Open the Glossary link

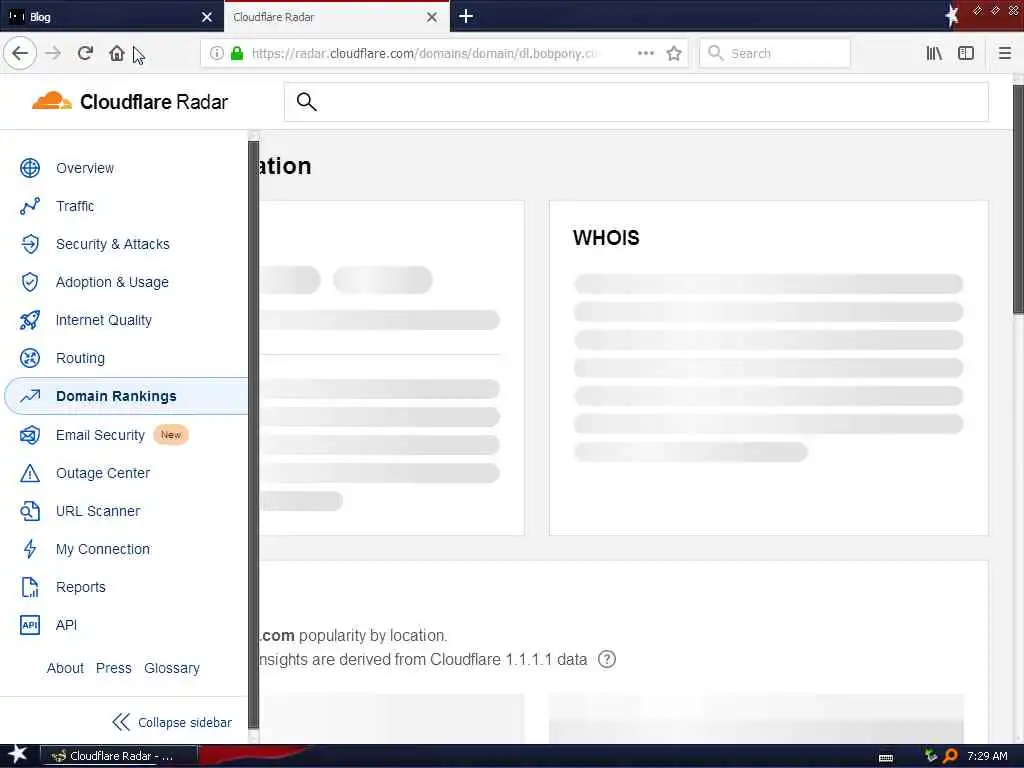(172, 668)
